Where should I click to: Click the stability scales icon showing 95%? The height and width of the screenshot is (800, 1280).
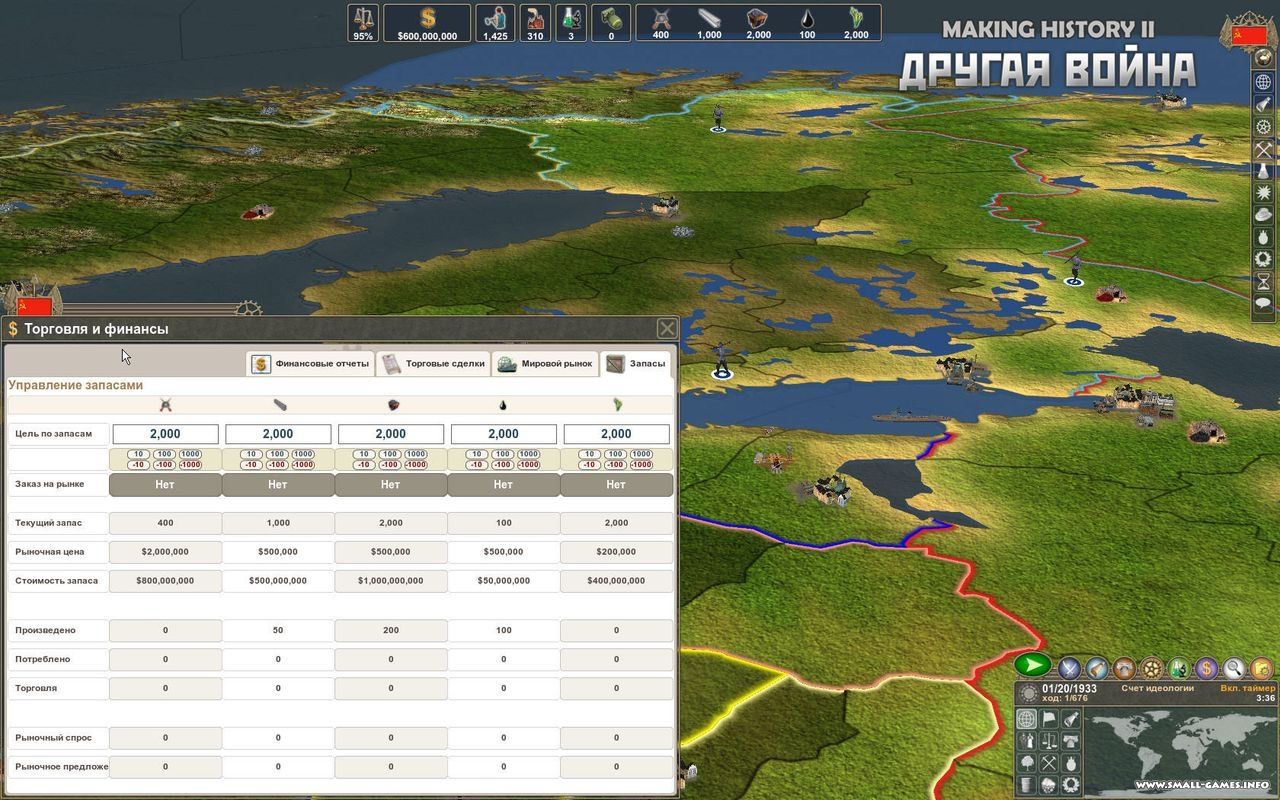pyautogui.click(x=363, y=17)
